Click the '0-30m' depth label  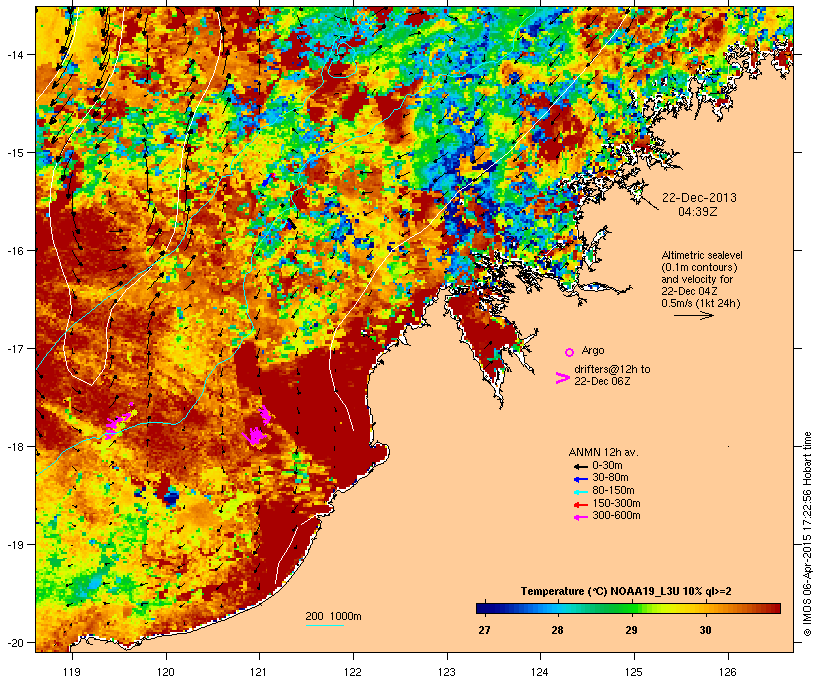pyautogui.click(x=607, y=466)
